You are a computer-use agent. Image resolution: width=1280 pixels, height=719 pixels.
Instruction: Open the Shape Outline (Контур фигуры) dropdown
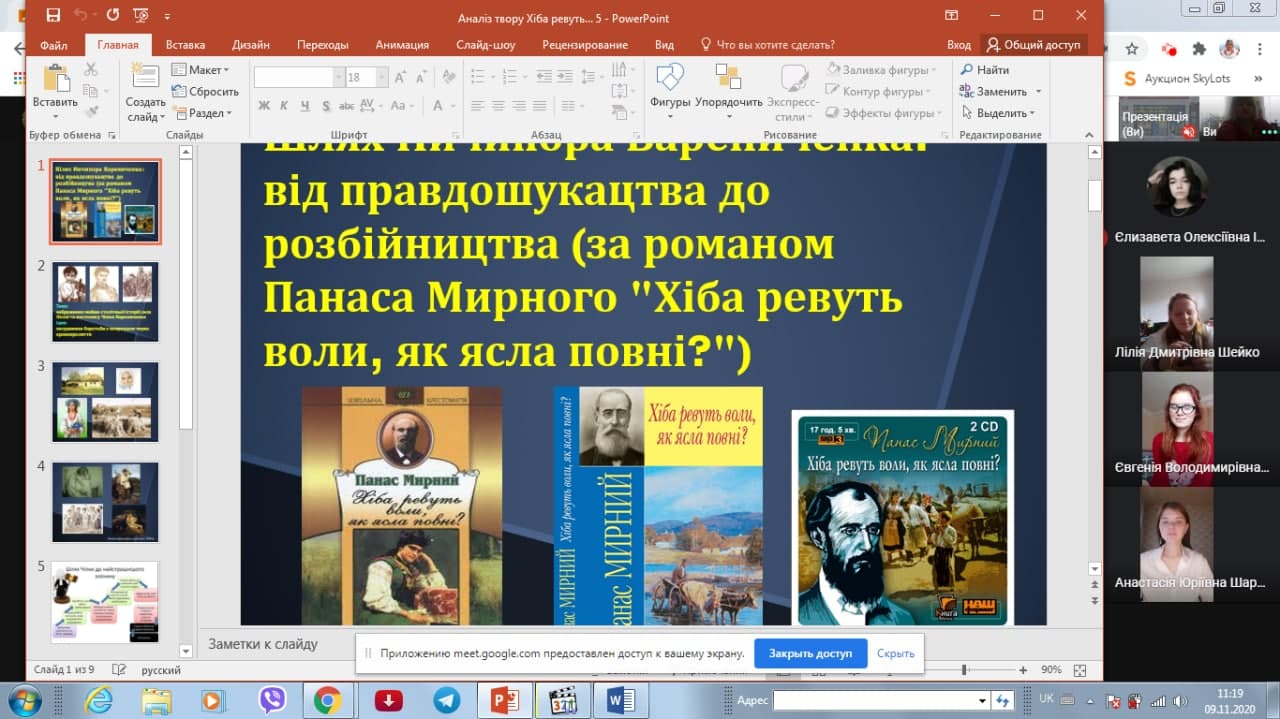click(x=879, y=92)
